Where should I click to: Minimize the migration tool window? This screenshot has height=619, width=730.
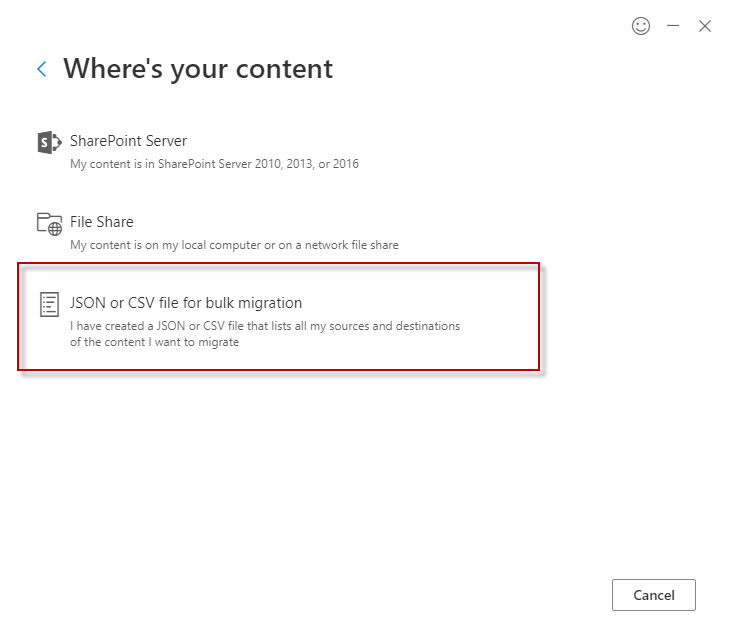click(x=673, y=26)
